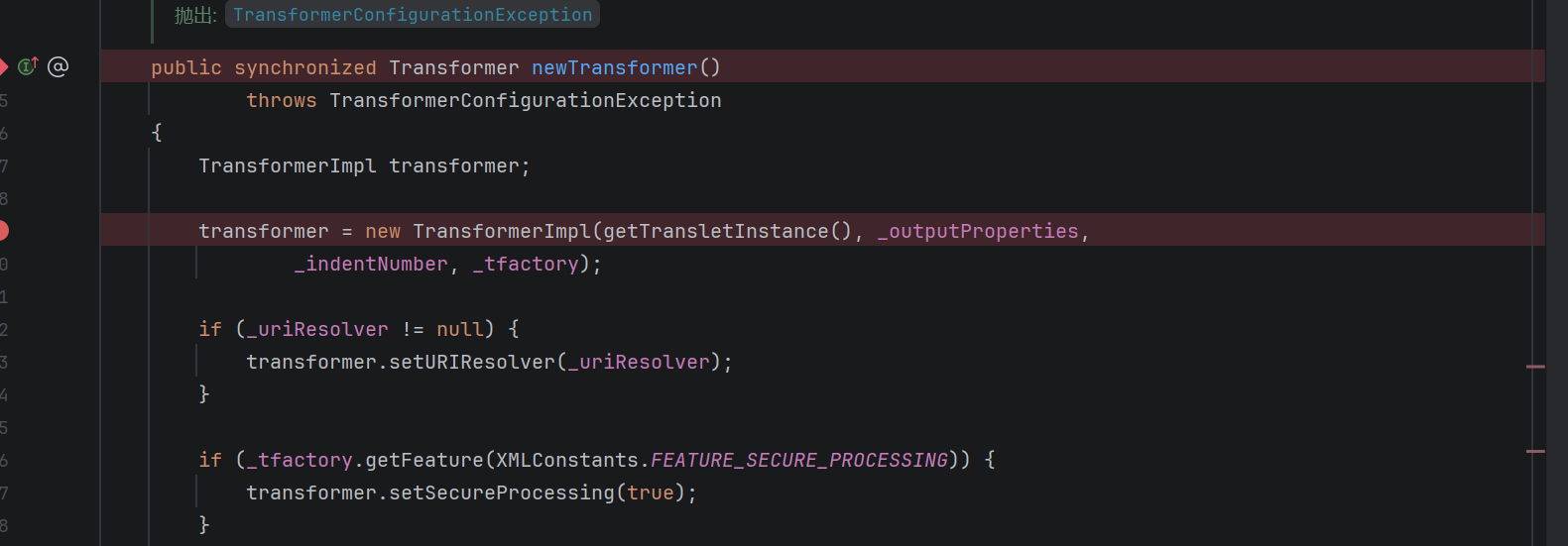The height and width of the screenshot is (546, 1568).
Task: Click the _uriResolver in the if condition
Action: [x=317, y=329]
